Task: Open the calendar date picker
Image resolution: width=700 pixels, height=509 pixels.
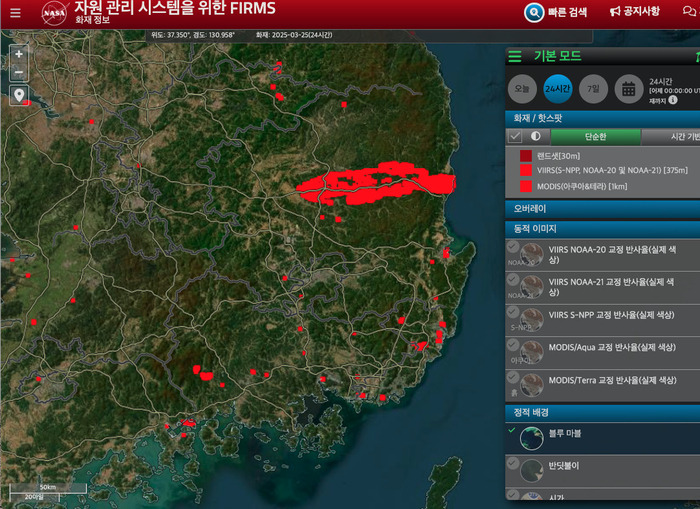Action: (x=629, y=89)
